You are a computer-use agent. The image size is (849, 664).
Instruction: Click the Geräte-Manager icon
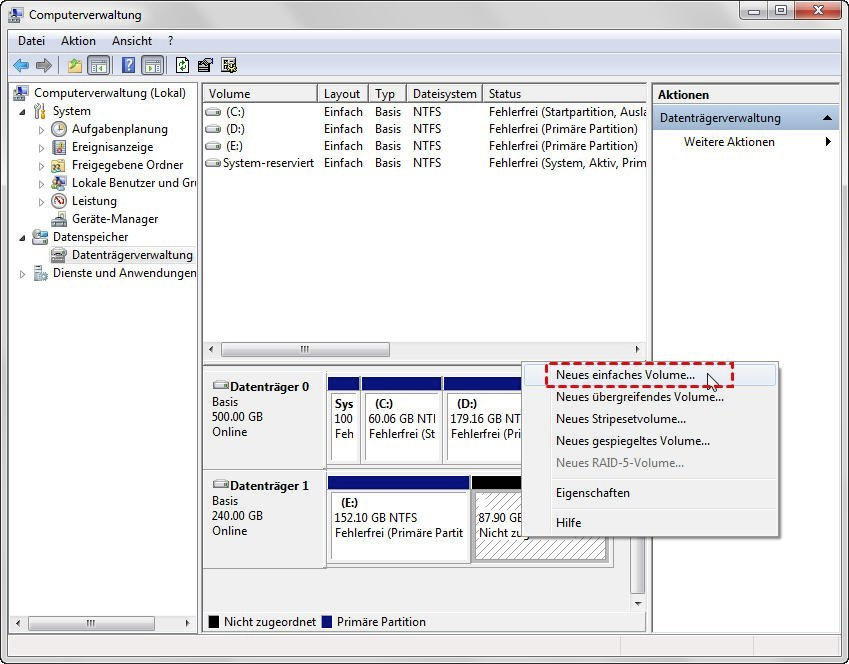click(59, 219)
